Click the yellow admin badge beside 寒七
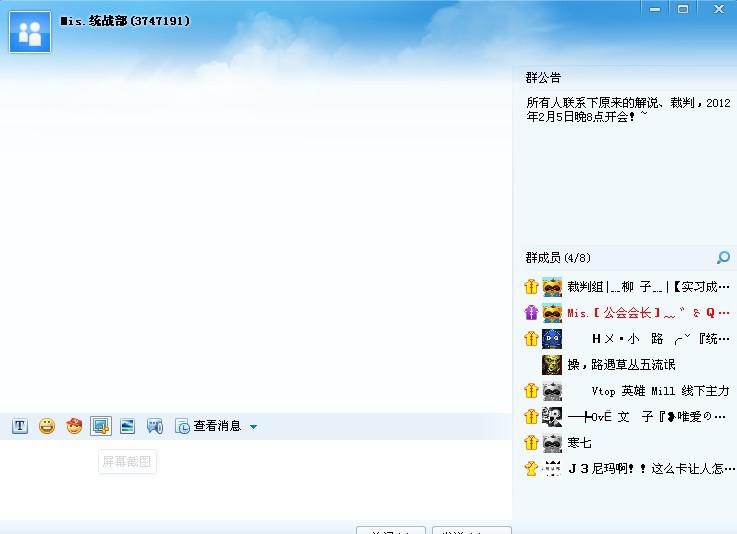737x534 pixels. tap(531, 442)
